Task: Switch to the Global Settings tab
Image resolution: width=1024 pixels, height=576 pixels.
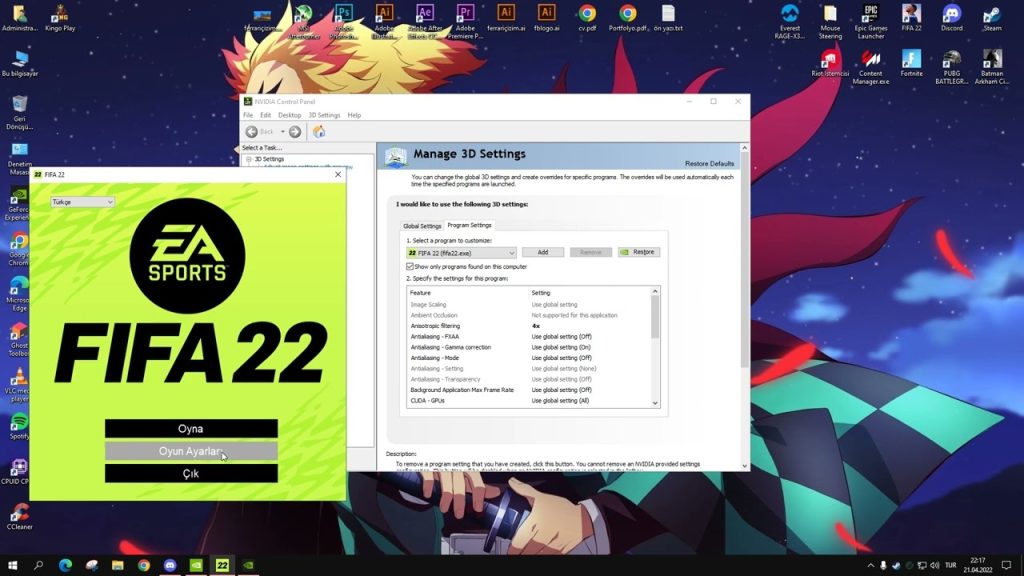Action: [422, 226]
